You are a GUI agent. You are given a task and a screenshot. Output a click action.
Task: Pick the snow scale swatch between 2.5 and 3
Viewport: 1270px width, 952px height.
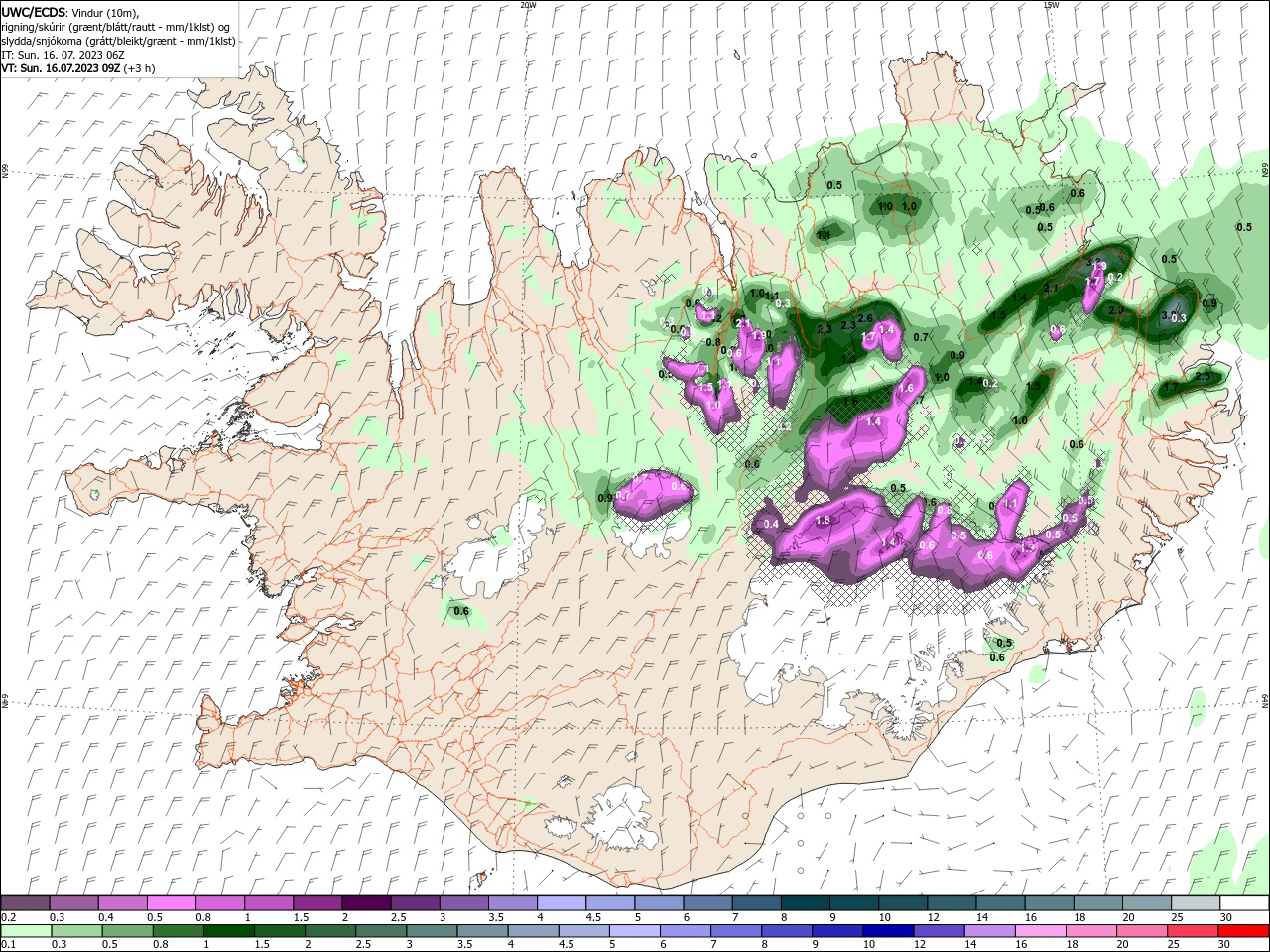[x=414, y=903]
